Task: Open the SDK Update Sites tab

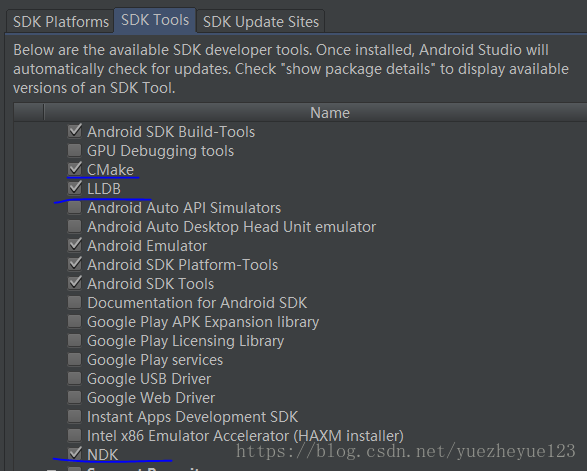Action: tap(261, 22)
